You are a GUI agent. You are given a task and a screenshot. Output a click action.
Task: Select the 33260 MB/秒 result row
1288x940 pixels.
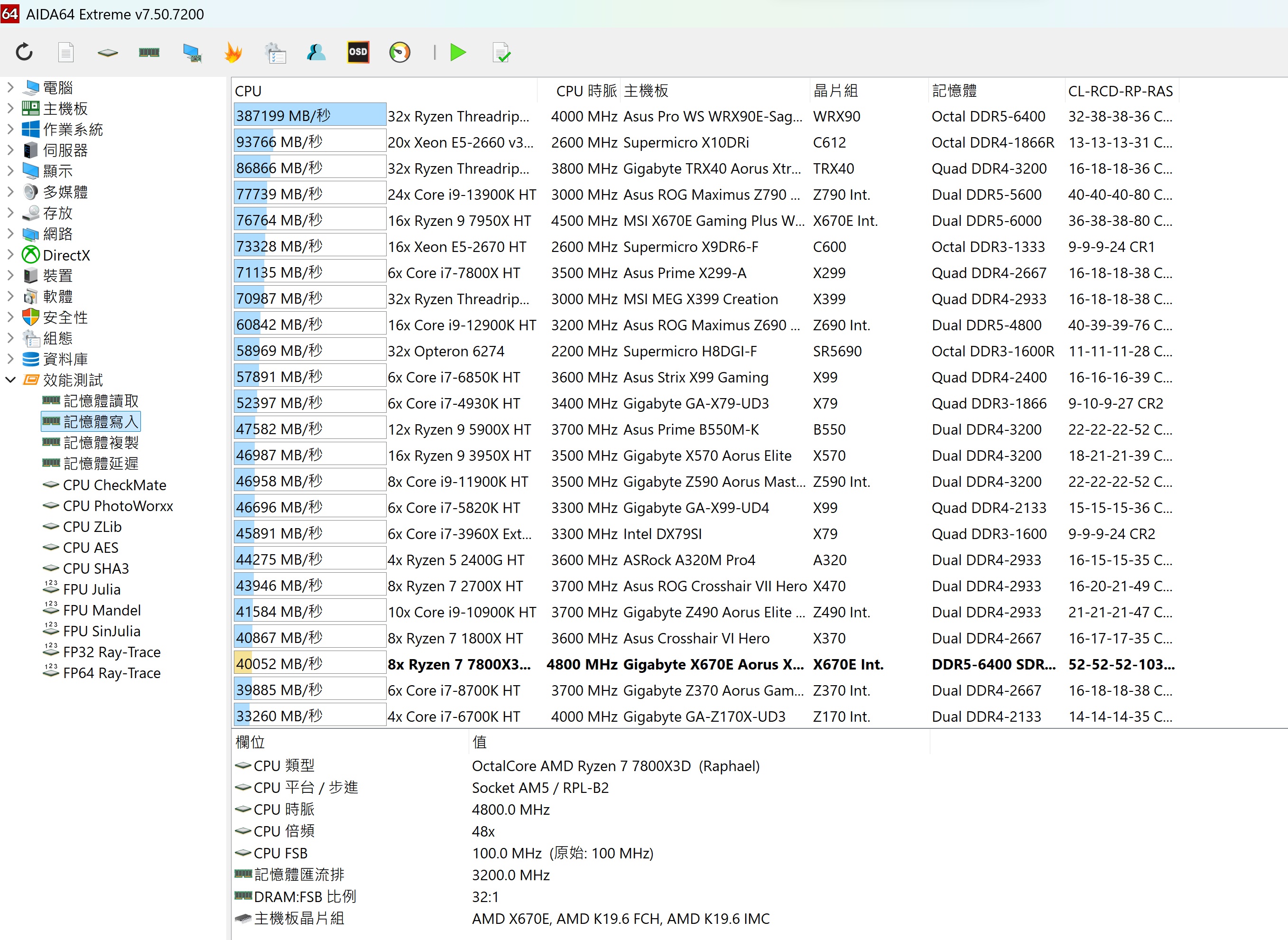pyautogui.click(x=705, y=717)
